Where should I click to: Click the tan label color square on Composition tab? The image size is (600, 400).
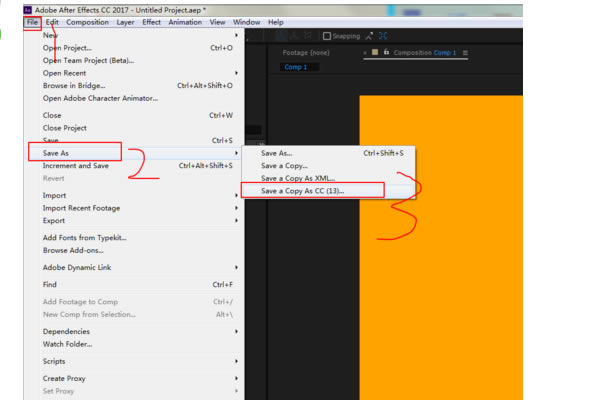point(375,52)
